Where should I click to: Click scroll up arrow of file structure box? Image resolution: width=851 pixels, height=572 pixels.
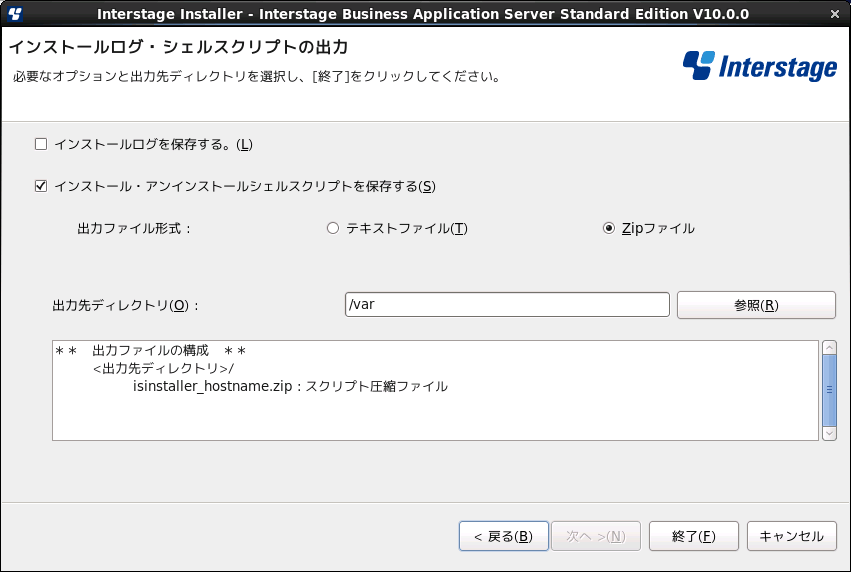point(829,347)
